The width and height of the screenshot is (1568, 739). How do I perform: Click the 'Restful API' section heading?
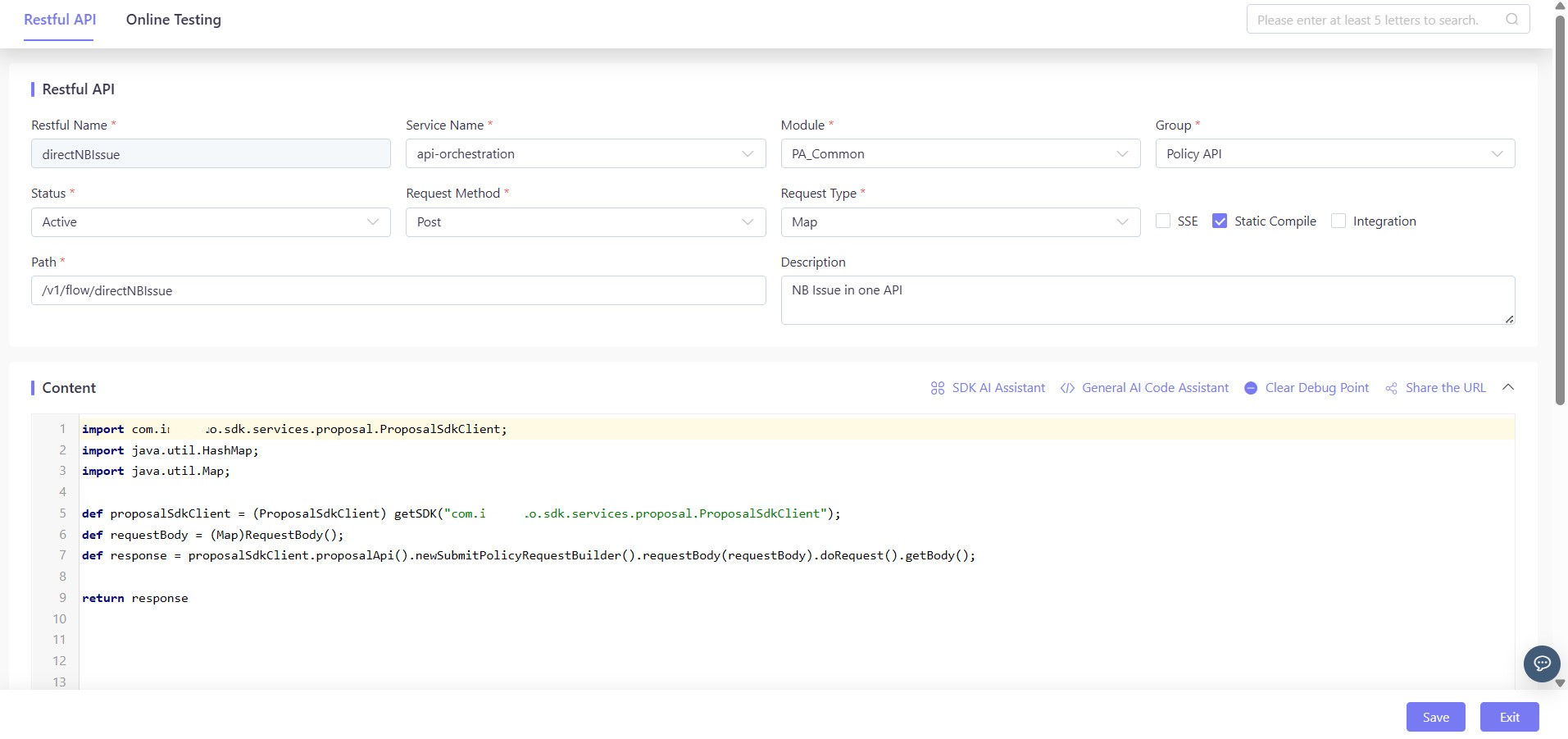tap(78, 89)
